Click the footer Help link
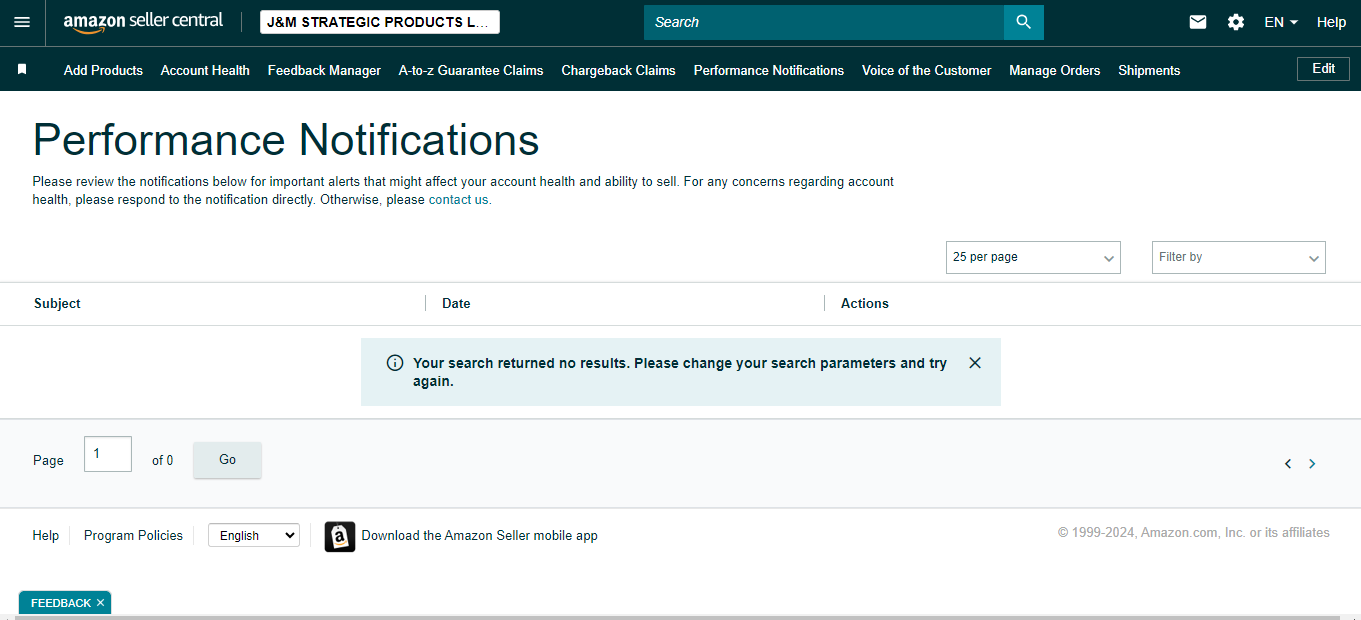Image resolution: width=1361 pixels, height=620 pixels. pos(46,535)
